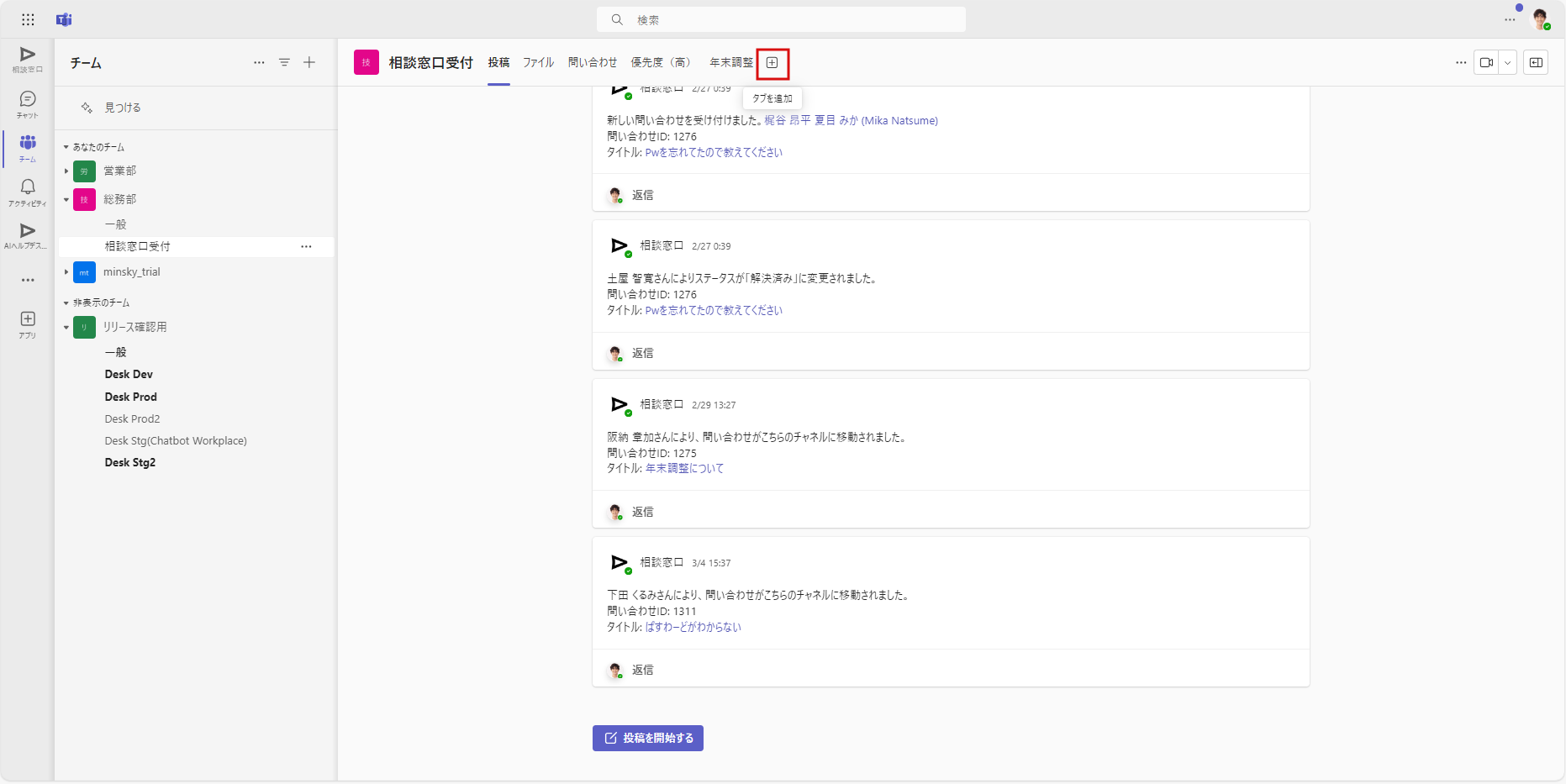The image size is (1566, 784).
Task: Open Pw link in 解決済み status post
Action: click(714, 310)
